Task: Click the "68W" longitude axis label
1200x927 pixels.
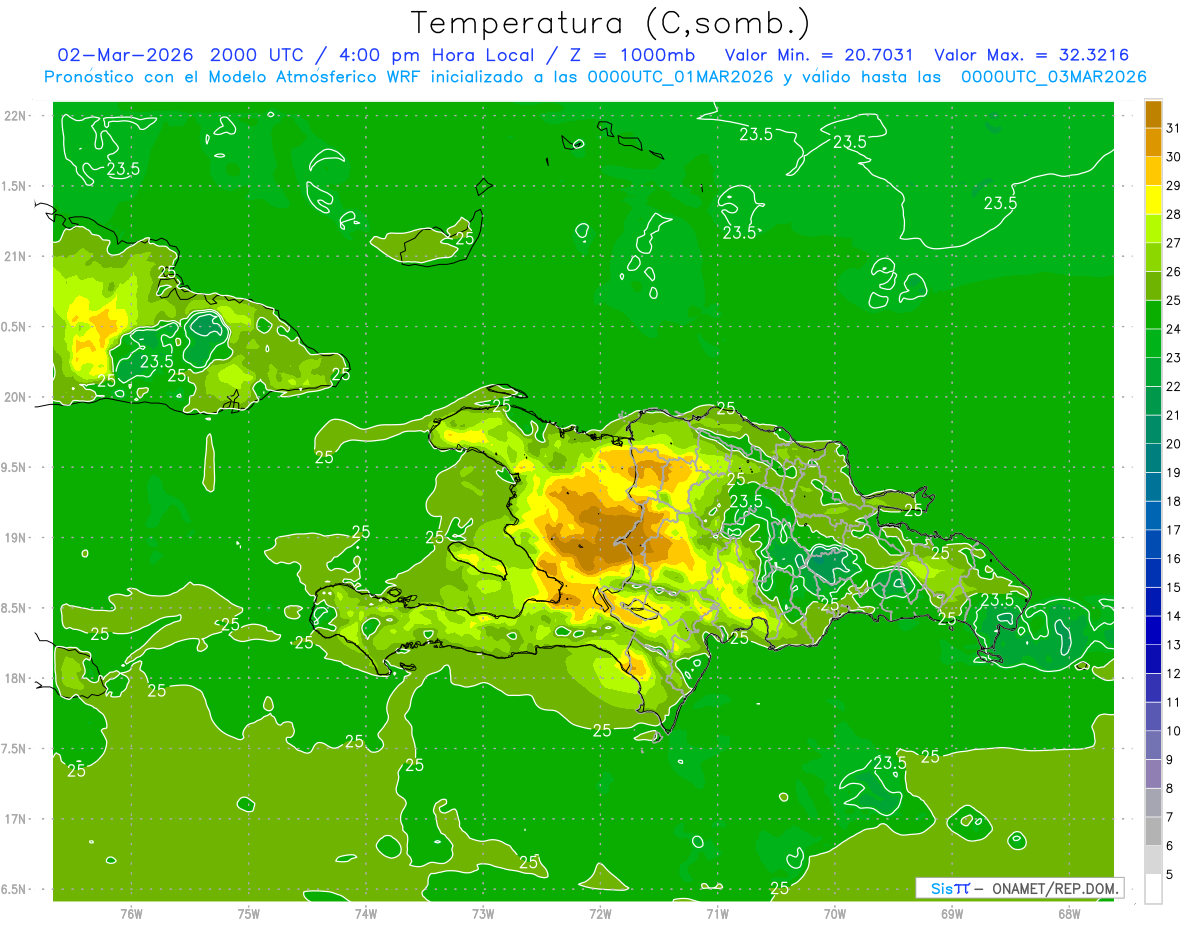Action: tap(1069, 913)
